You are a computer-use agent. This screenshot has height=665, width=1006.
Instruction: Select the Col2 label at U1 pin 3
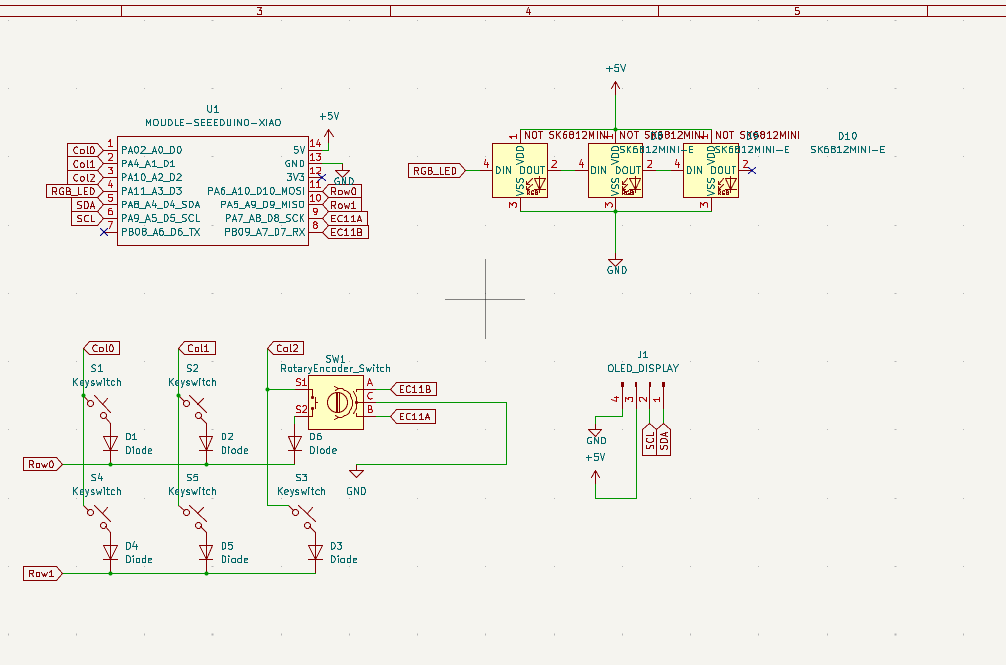pos(85,178)
